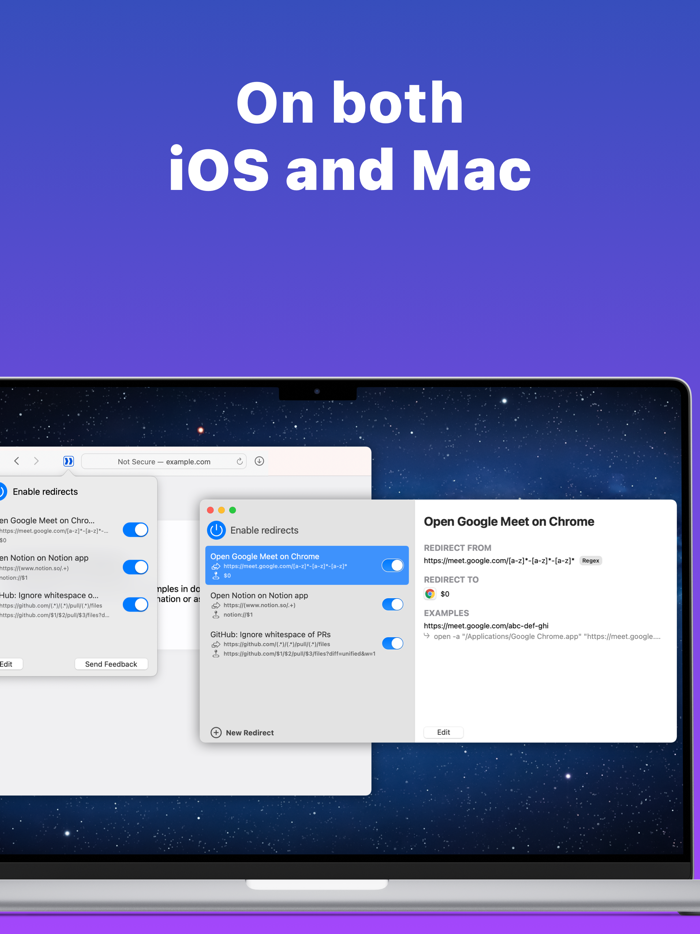Image resolution: width=700 pixels, height=934 pixels.
Task: Select the Open Notion on Notion app row
Action: tap(307, 605)
